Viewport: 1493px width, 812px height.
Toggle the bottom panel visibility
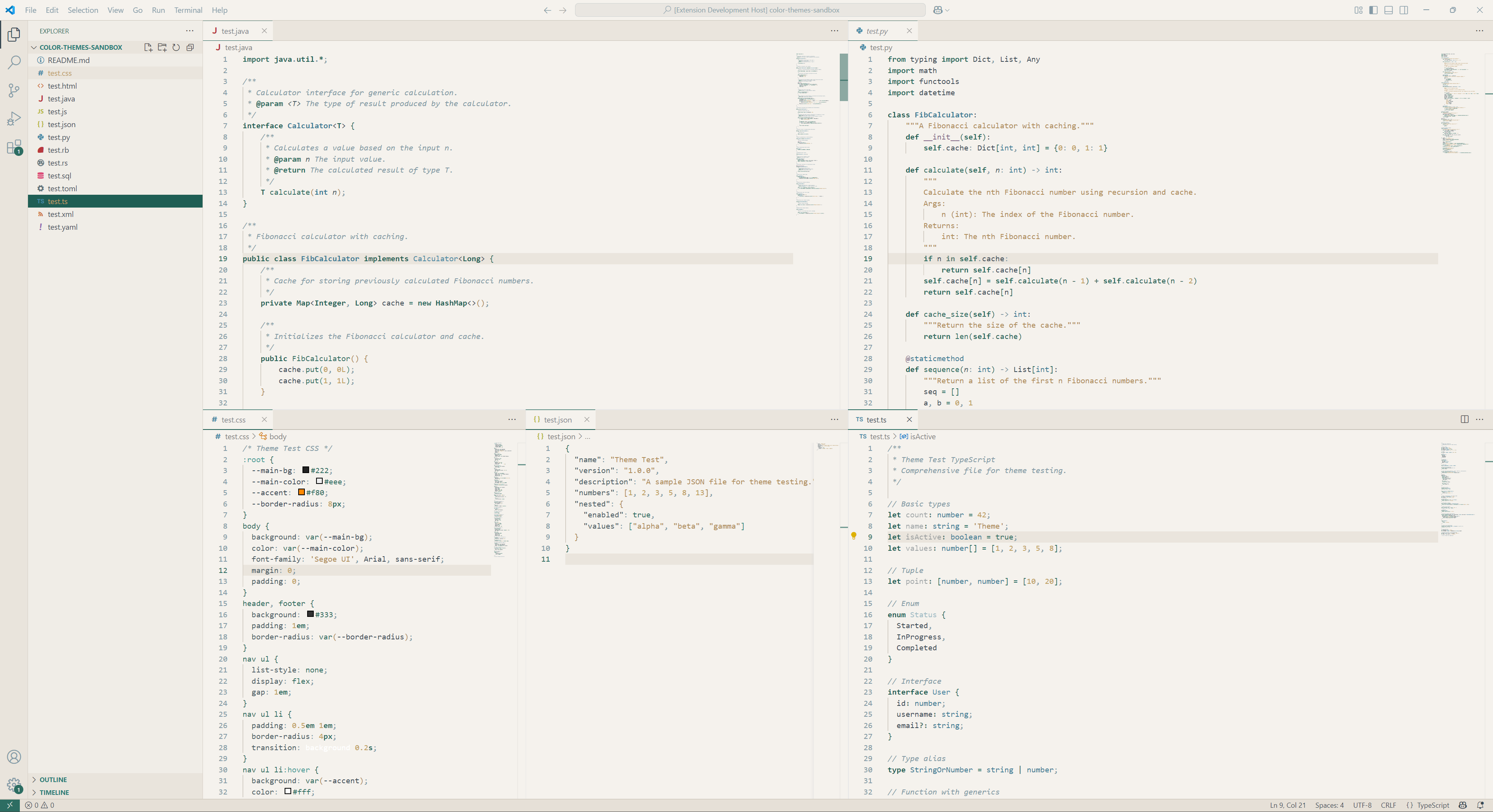coord(1388,10)
